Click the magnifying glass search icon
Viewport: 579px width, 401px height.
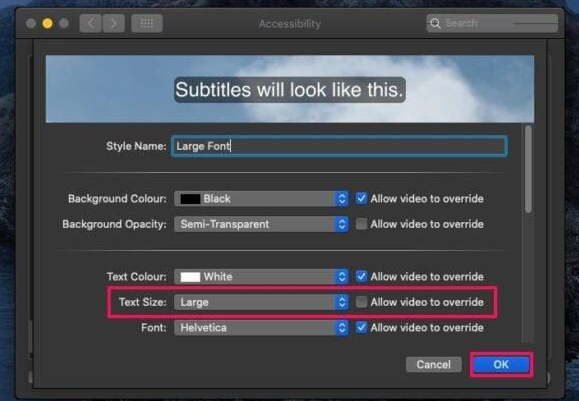[x=435, y=23]
